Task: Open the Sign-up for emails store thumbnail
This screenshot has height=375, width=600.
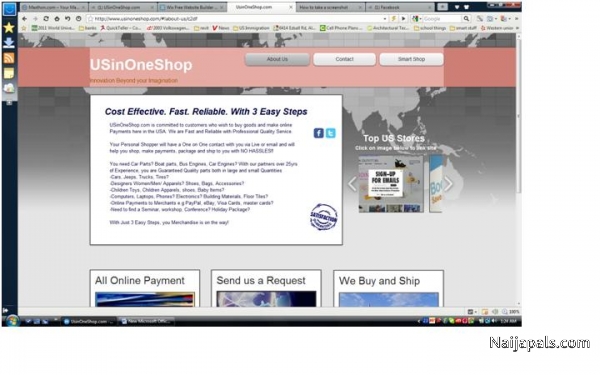Action: [391, 184]
